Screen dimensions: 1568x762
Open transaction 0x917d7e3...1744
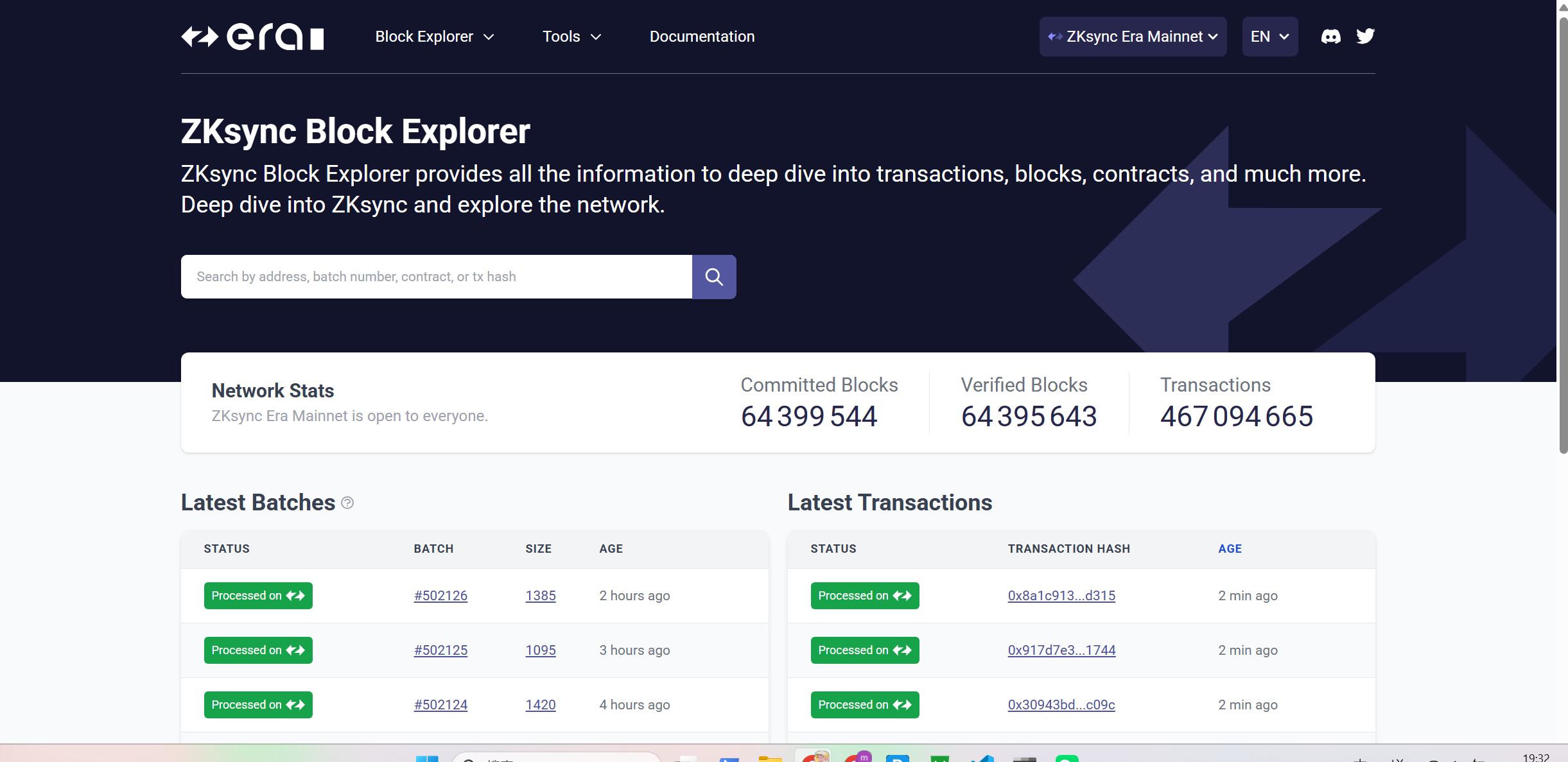1061,650
